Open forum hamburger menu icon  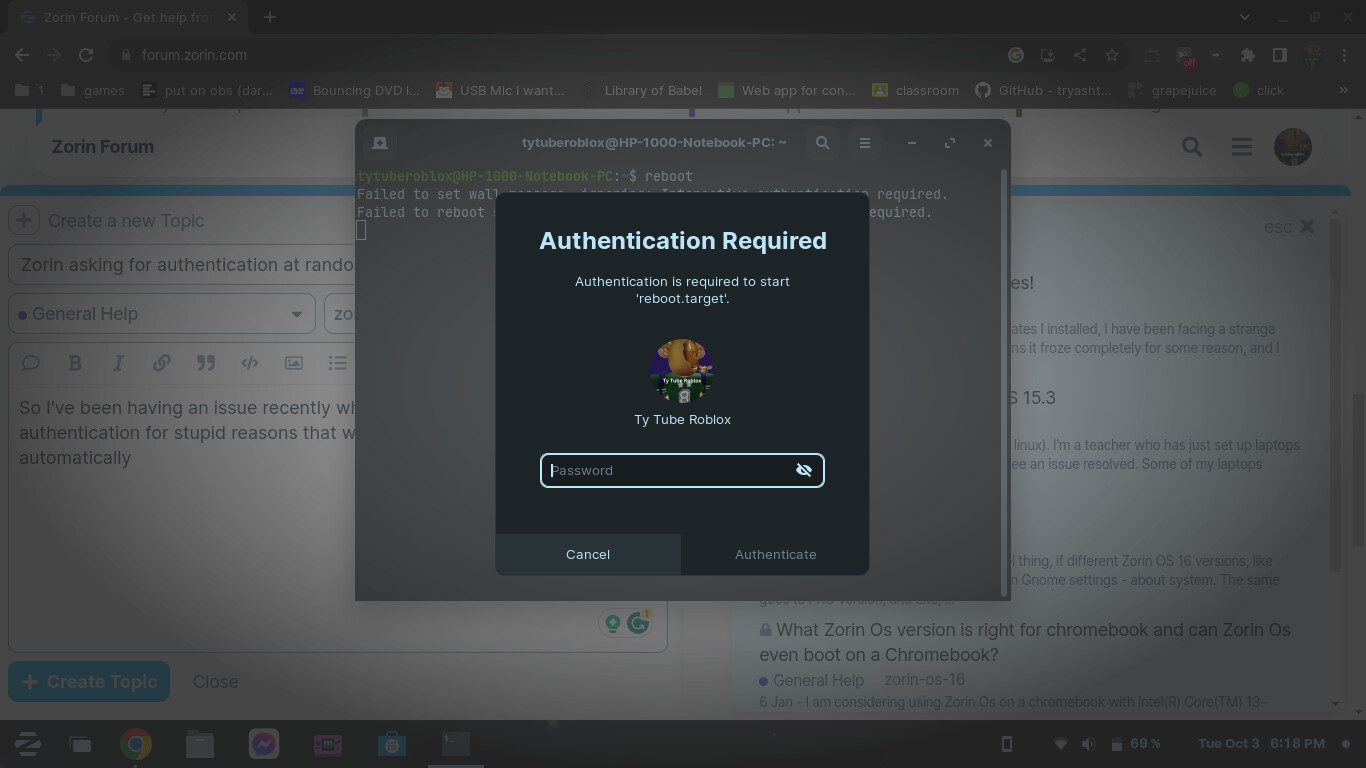point(1242,147)
